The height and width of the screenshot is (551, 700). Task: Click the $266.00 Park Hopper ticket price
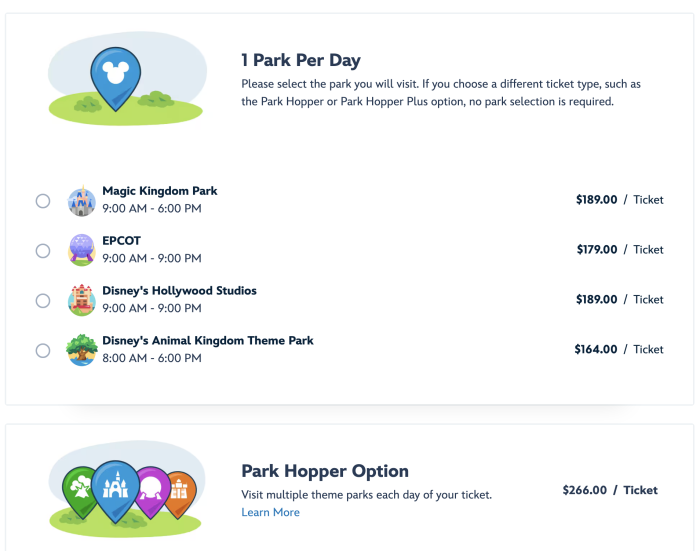pos(585,490)
